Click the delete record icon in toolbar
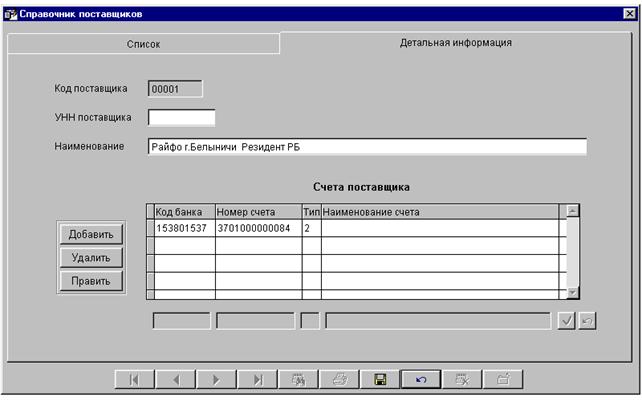 pos(462,379)
